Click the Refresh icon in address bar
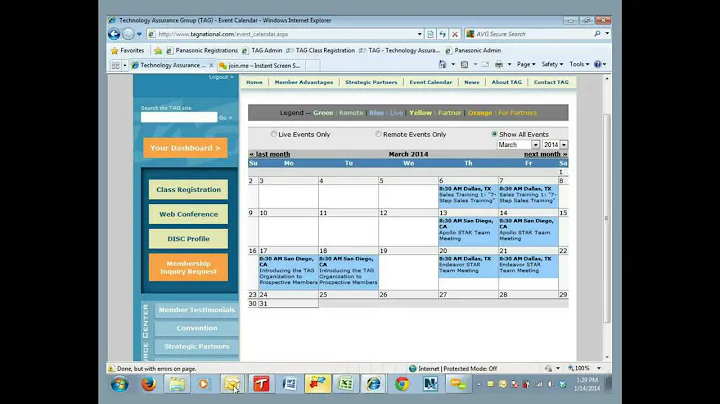The width and height of the screenshot is (720, 404). click(442, 34)
